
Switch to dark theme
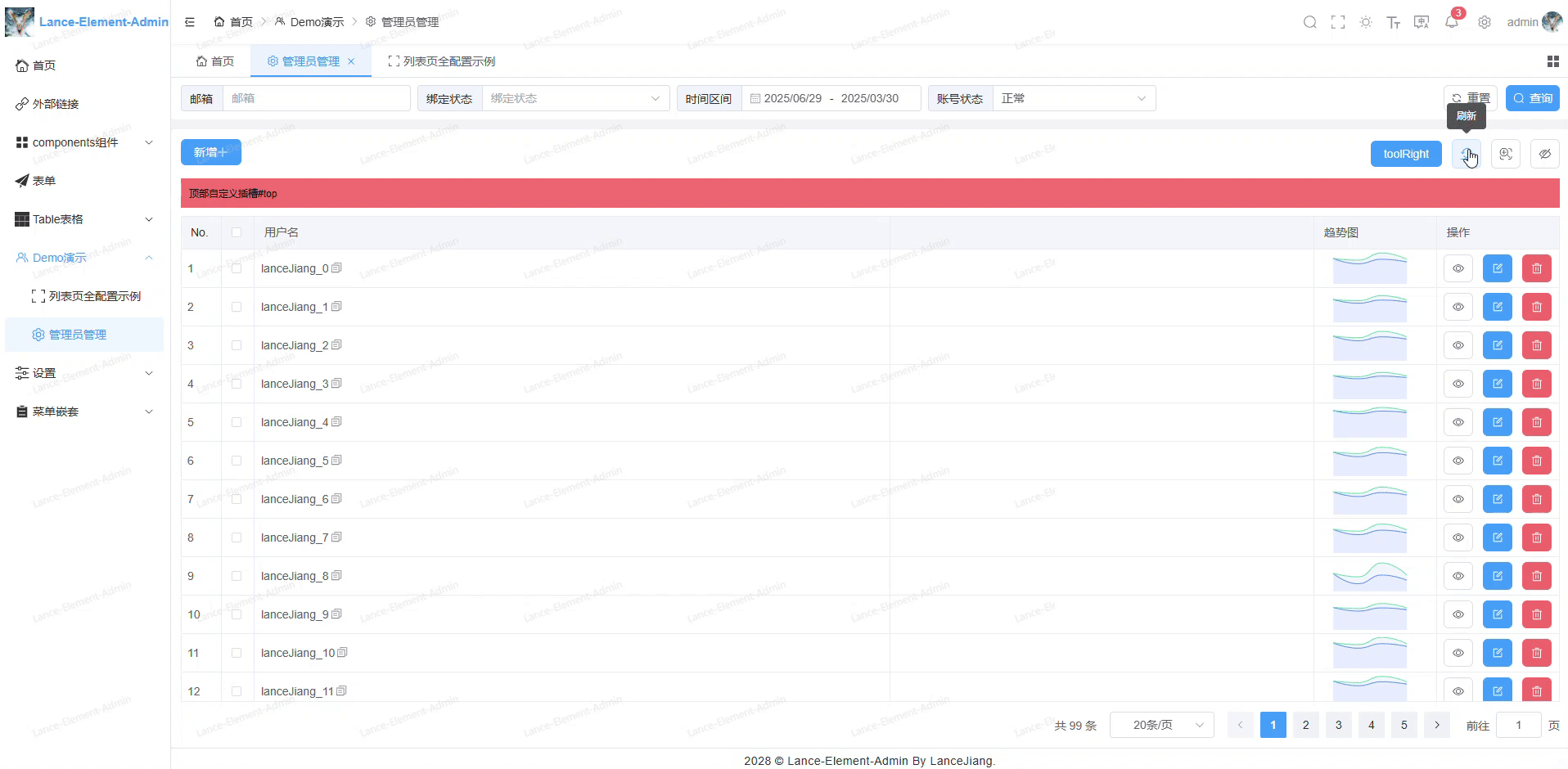click(1365, 22)
